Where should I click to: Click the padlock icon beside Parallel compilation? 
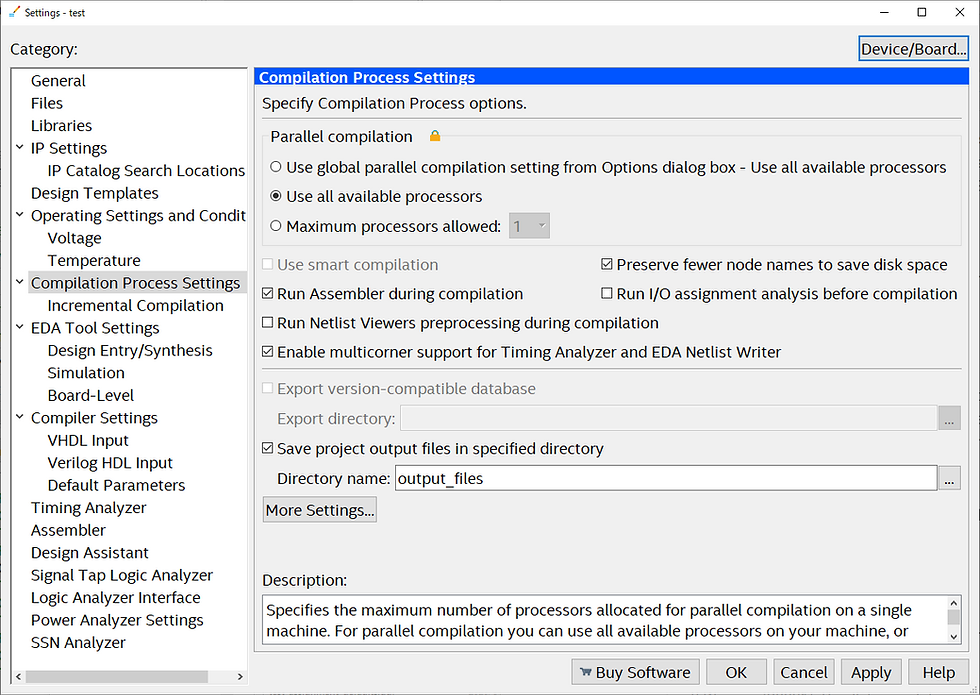[435, 136]
